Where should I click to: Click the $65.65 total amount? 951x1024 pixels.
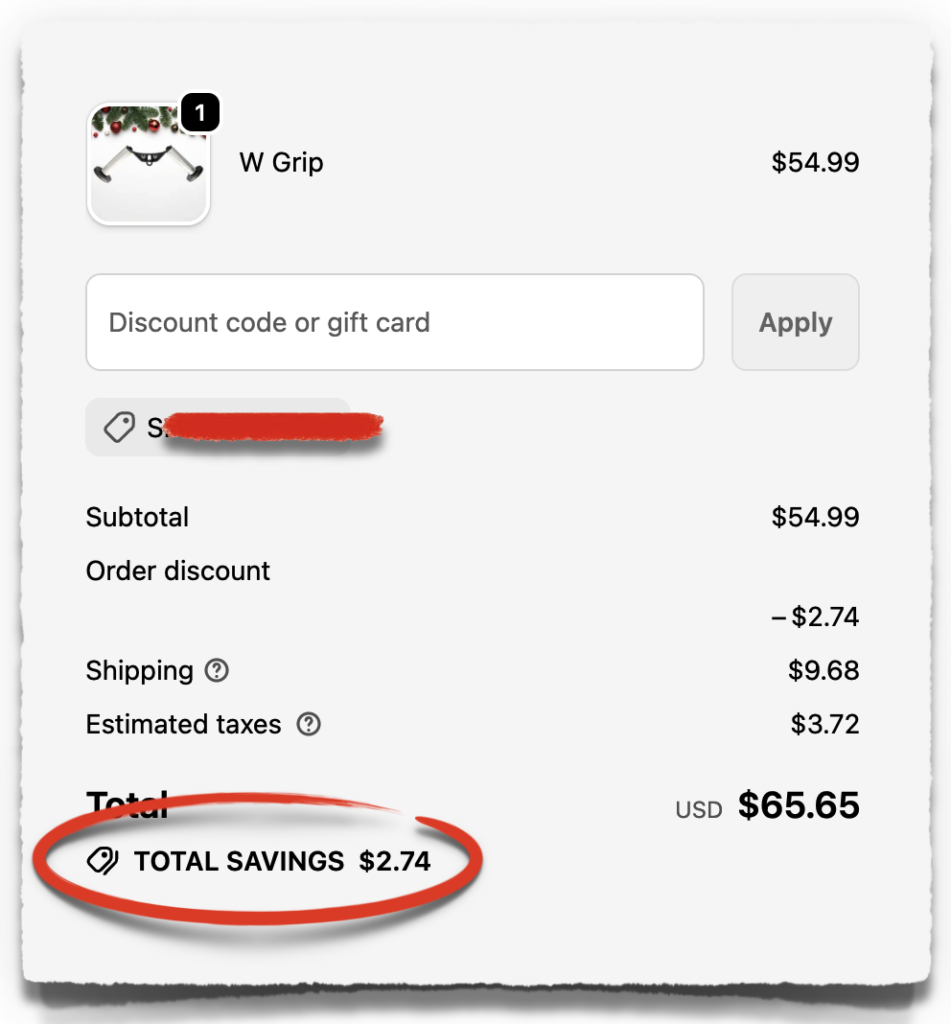[x=800, y=805]
